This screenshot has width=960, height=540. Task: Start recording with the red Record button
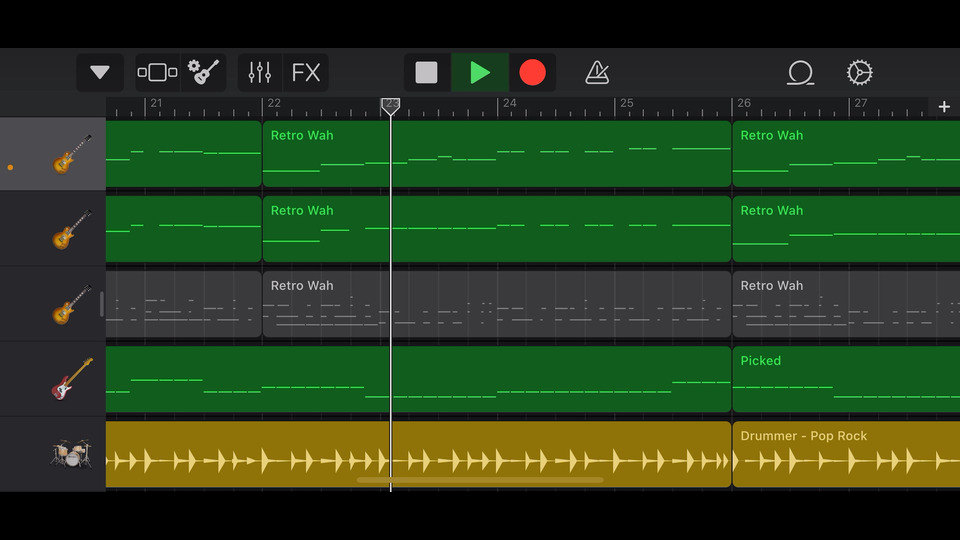coord(533,72)
